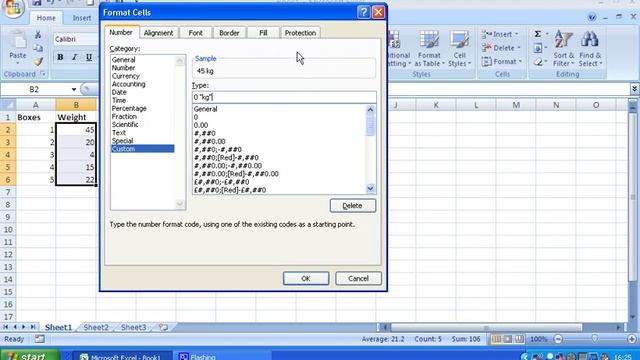Screen dimensions: 640x360
Task: Click the zoom out minus button
Action: (x=558, y=339)
